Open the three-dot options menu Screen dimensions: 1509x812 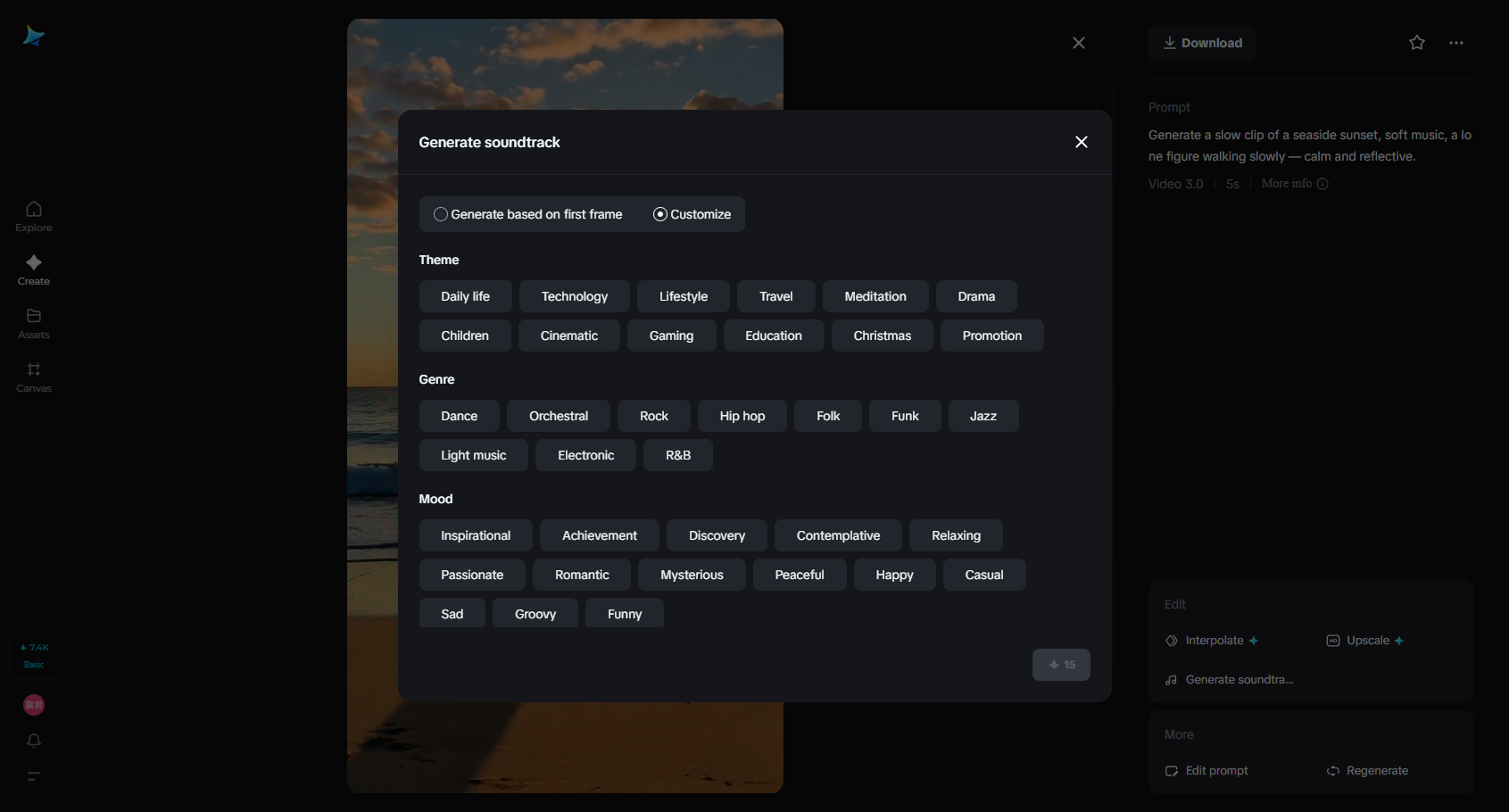pyautogui.click(x=1456, y=43)
